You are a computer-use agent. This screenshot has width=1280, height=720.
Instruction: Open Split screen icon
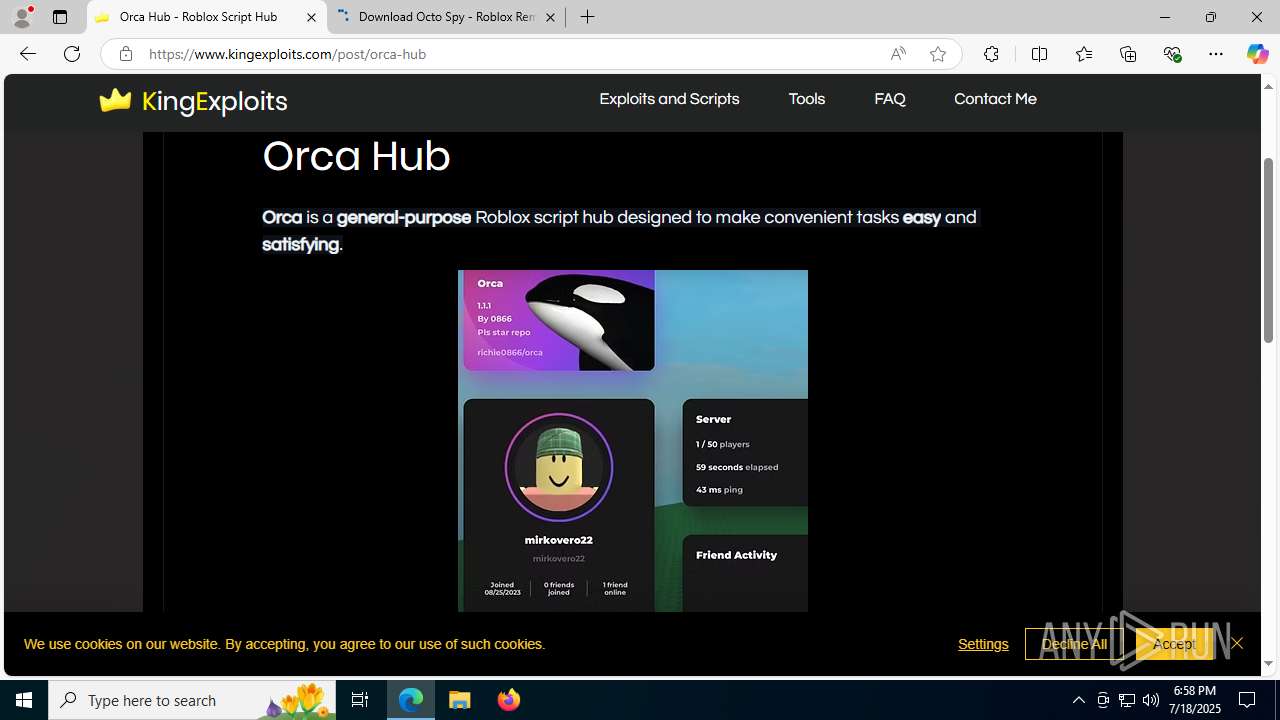(x=1039, y=54)
